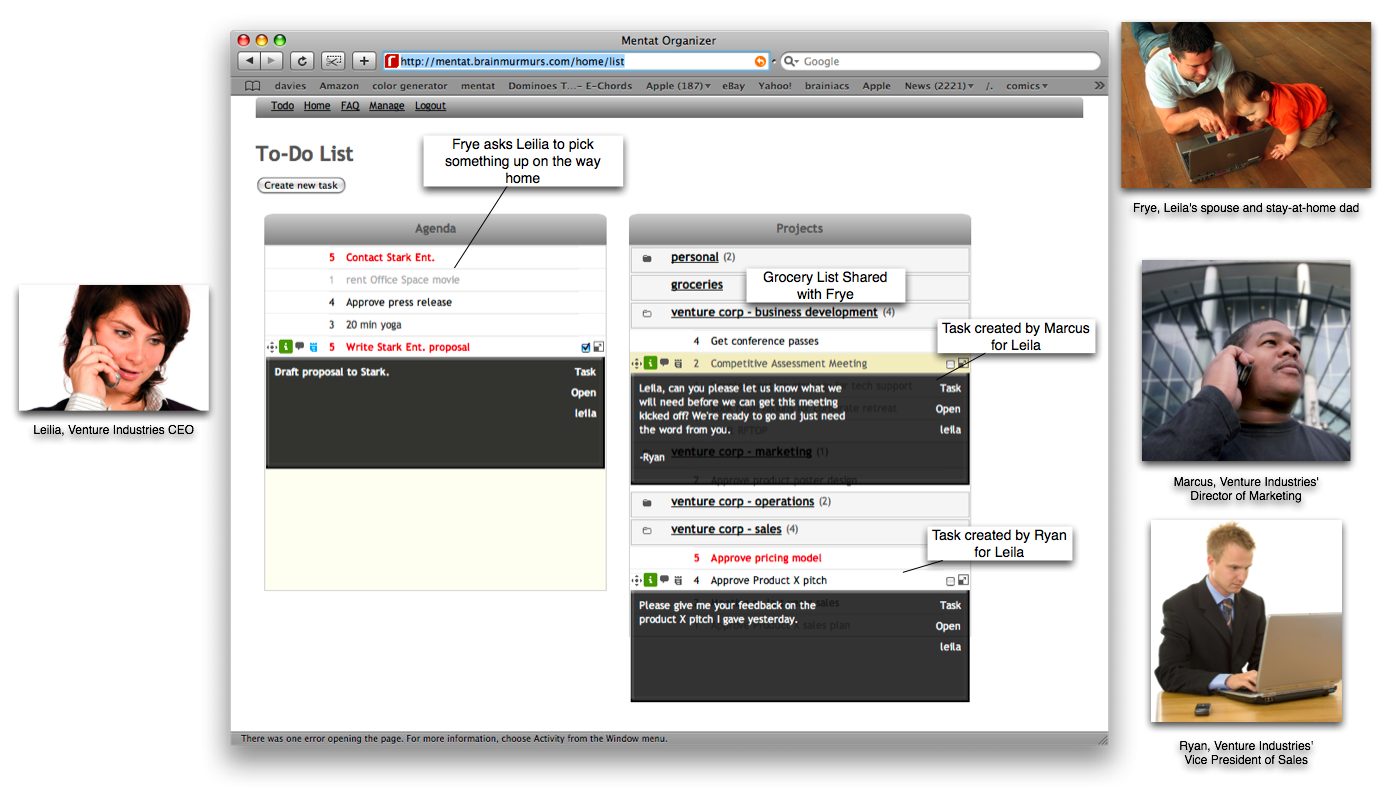This screenshot has width=1391, height=803.
Task: Open the personal project link
Action: [695, 258]
